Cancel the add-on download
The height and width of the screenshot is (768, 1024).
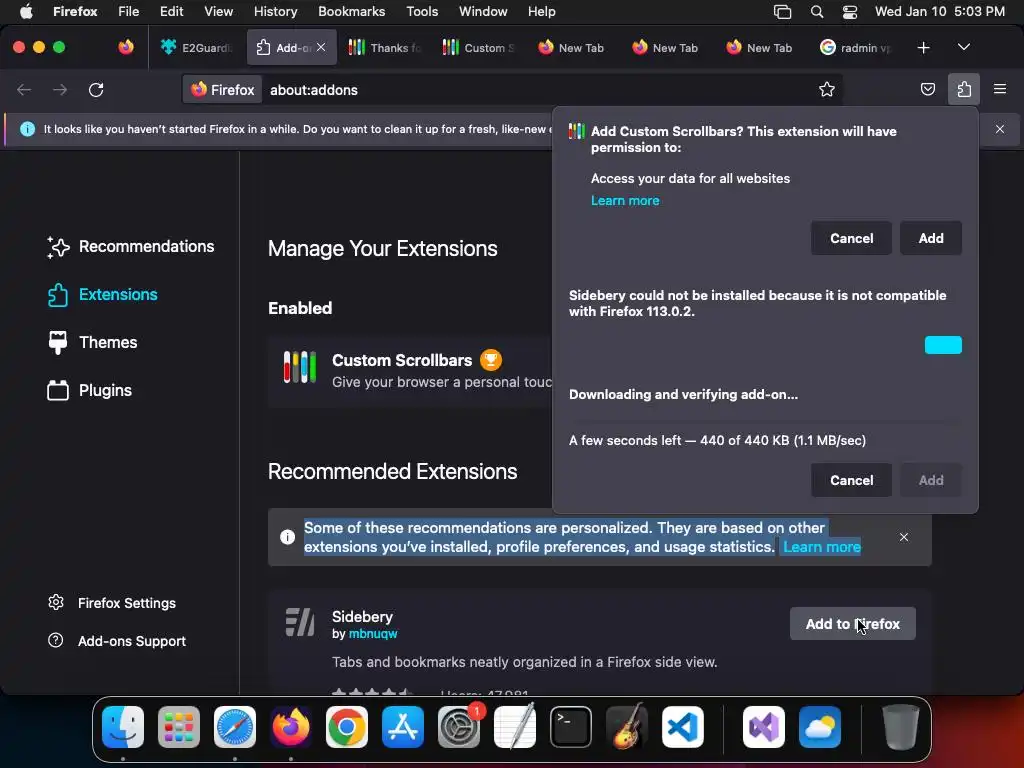tap(851, 481)
